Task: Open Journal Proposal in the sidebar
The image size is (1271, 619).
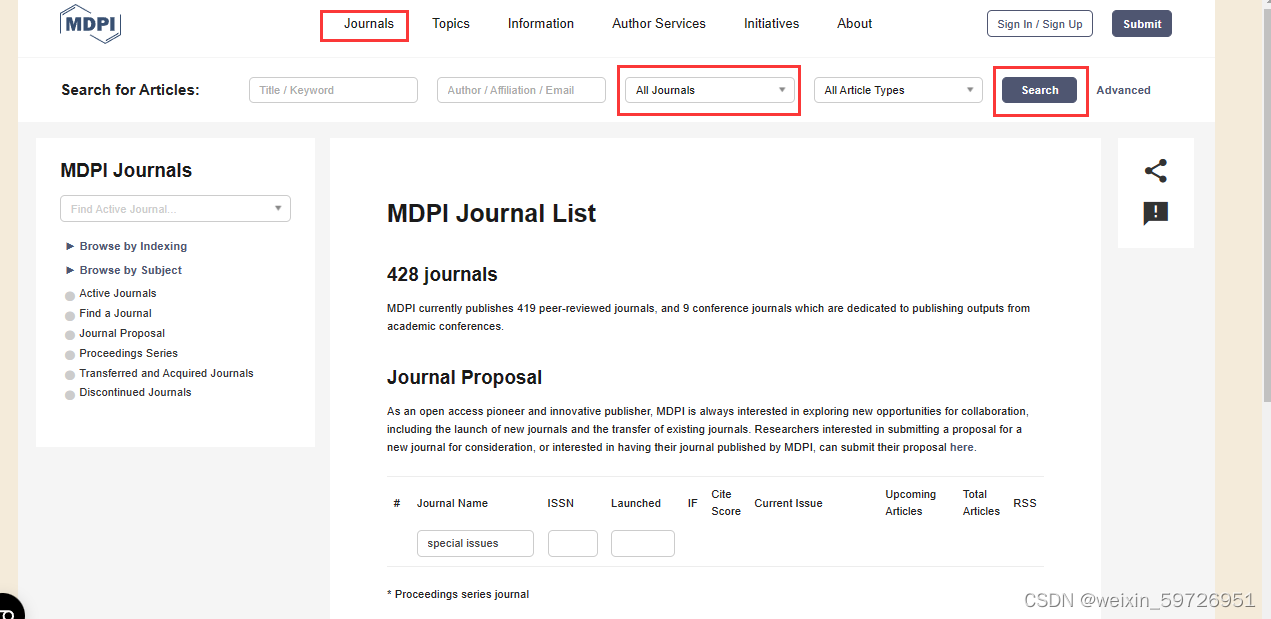Action: pos(122,333)
